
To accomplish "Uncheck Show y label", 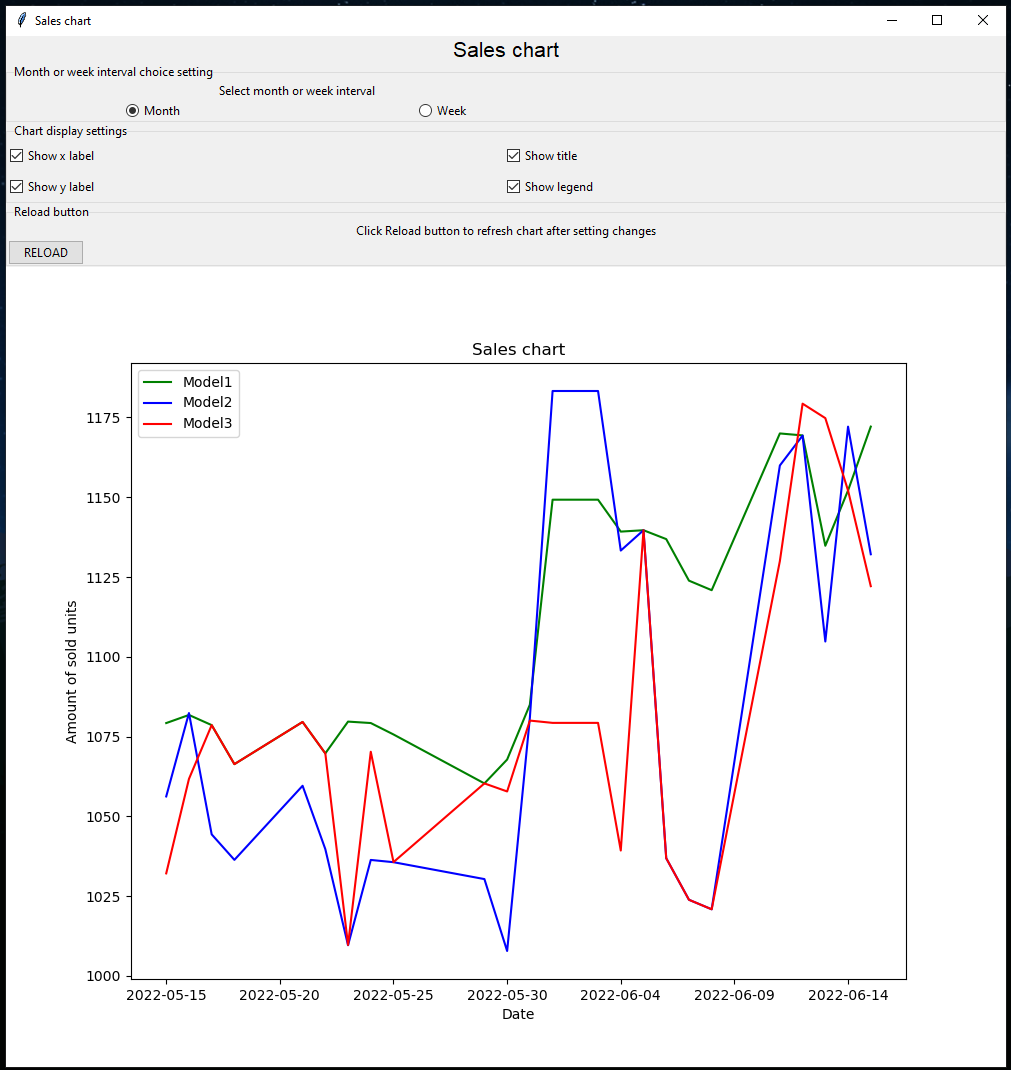I will 16,186.
